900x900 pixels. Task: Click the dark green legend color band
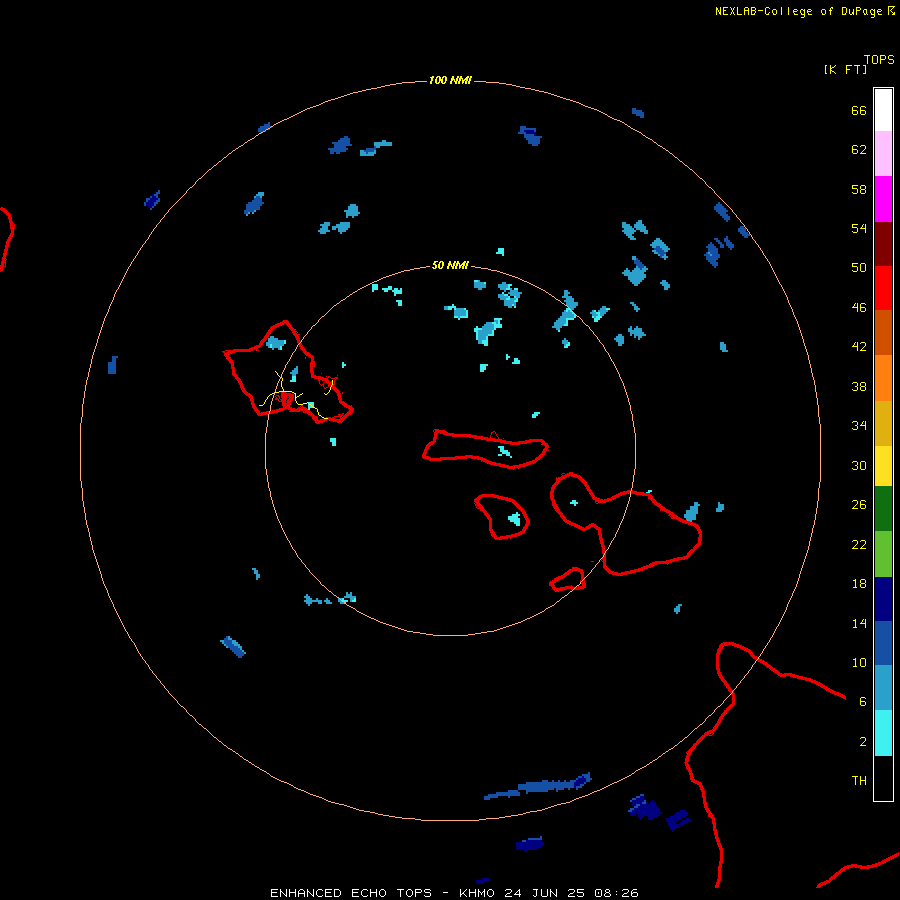883,509
